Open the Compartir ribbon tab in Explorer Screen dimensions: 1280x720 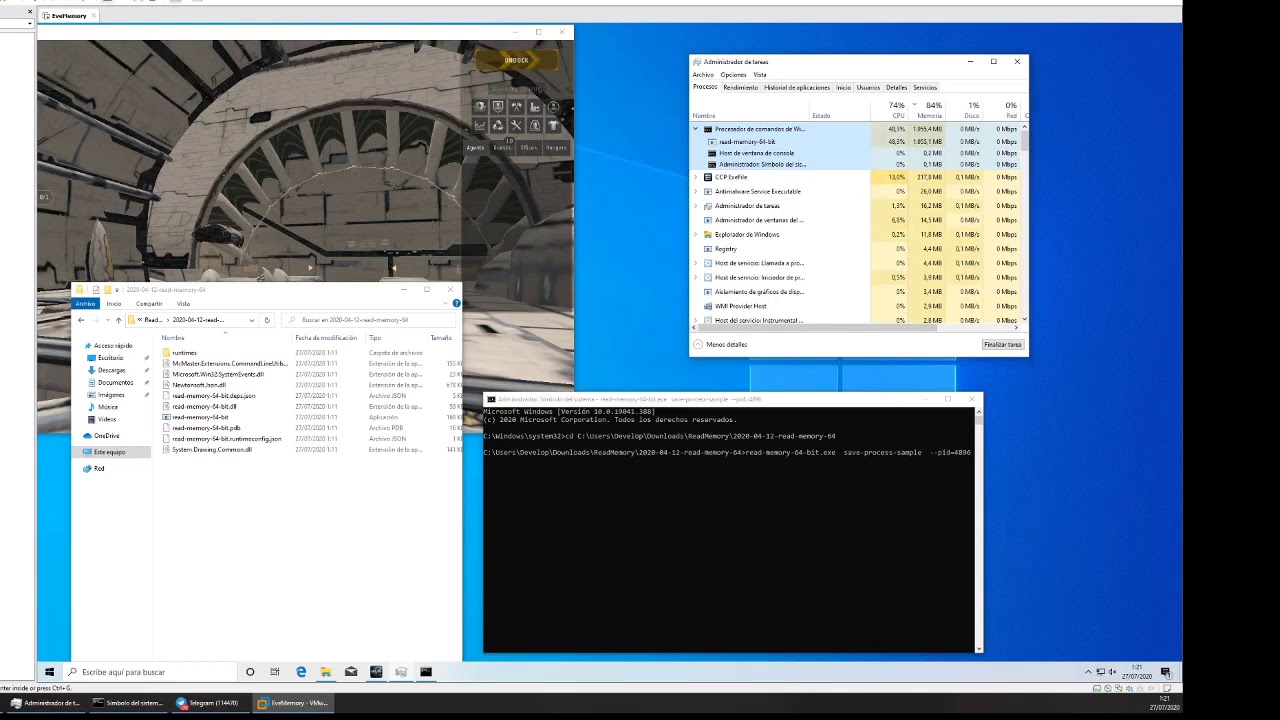[x=149, y=304]
